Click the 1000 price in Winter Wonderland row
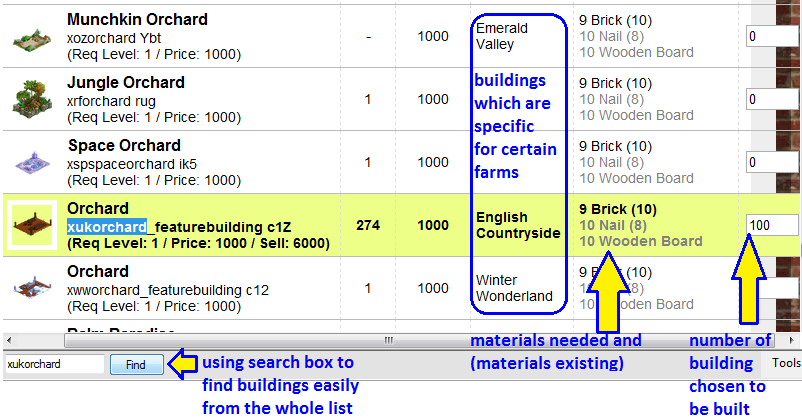This screenshot has height=419, width=802. [433, 288]
